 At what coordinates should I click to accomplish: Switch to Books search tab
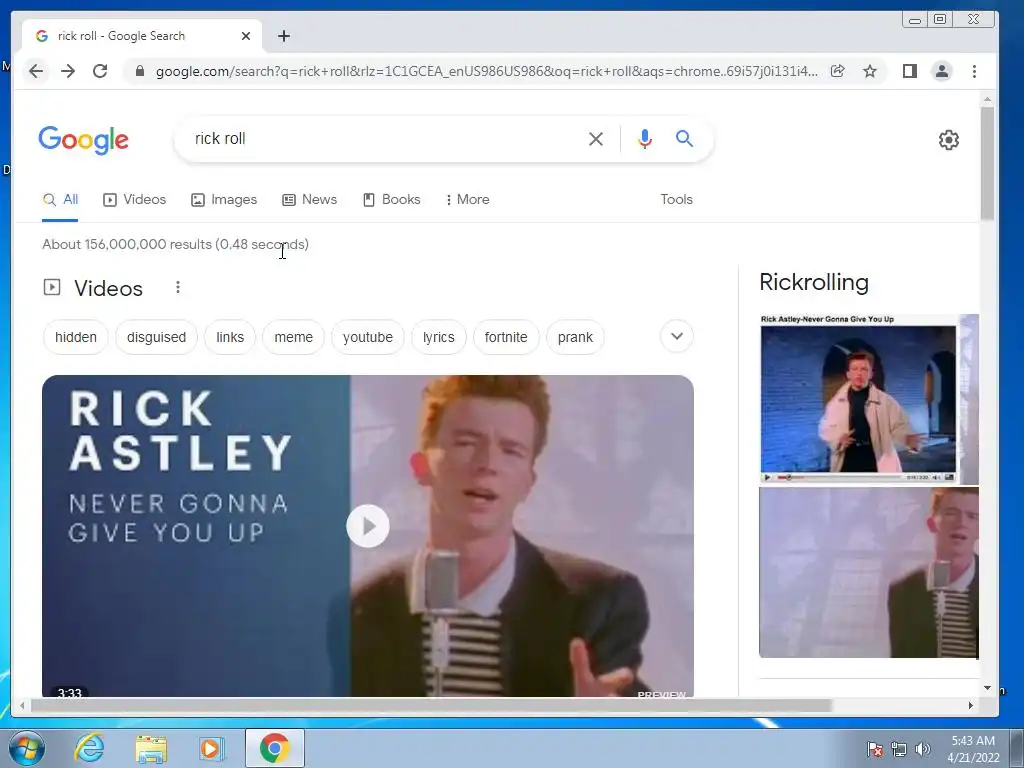pyautogui.click(x=392, y=200)
